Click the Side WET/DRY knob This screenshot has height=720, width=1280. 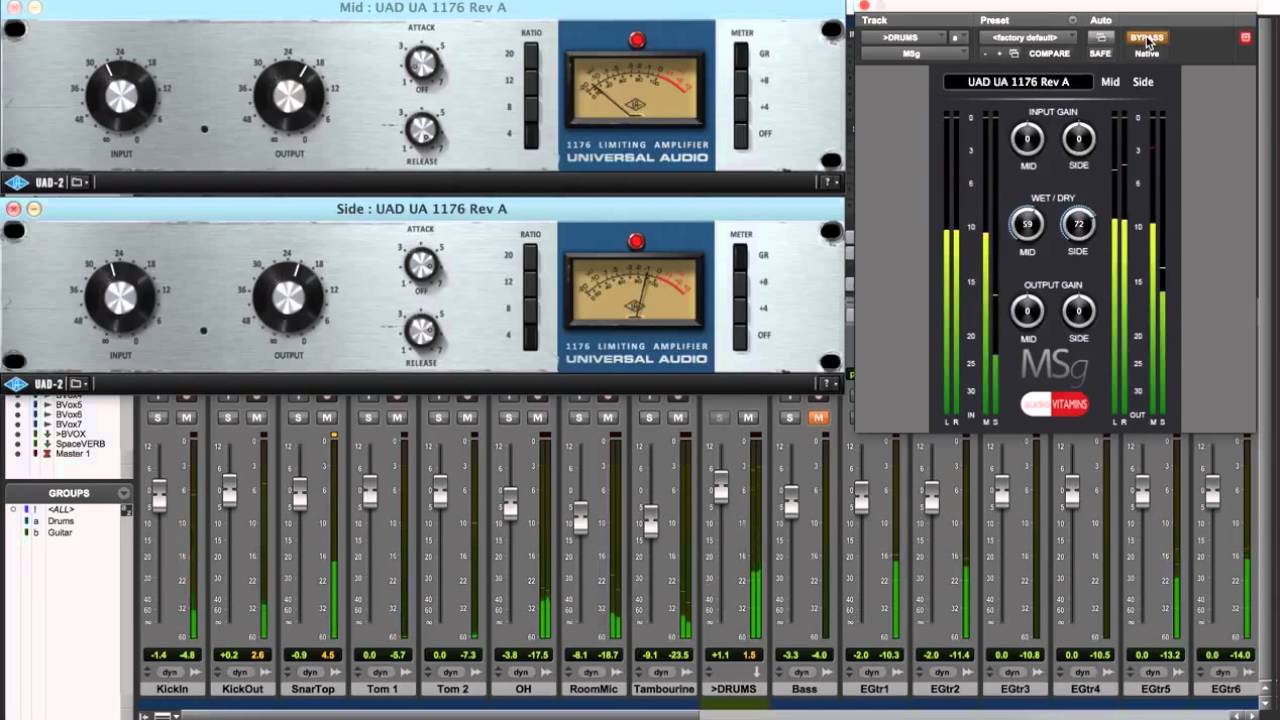pos(1078,225)
